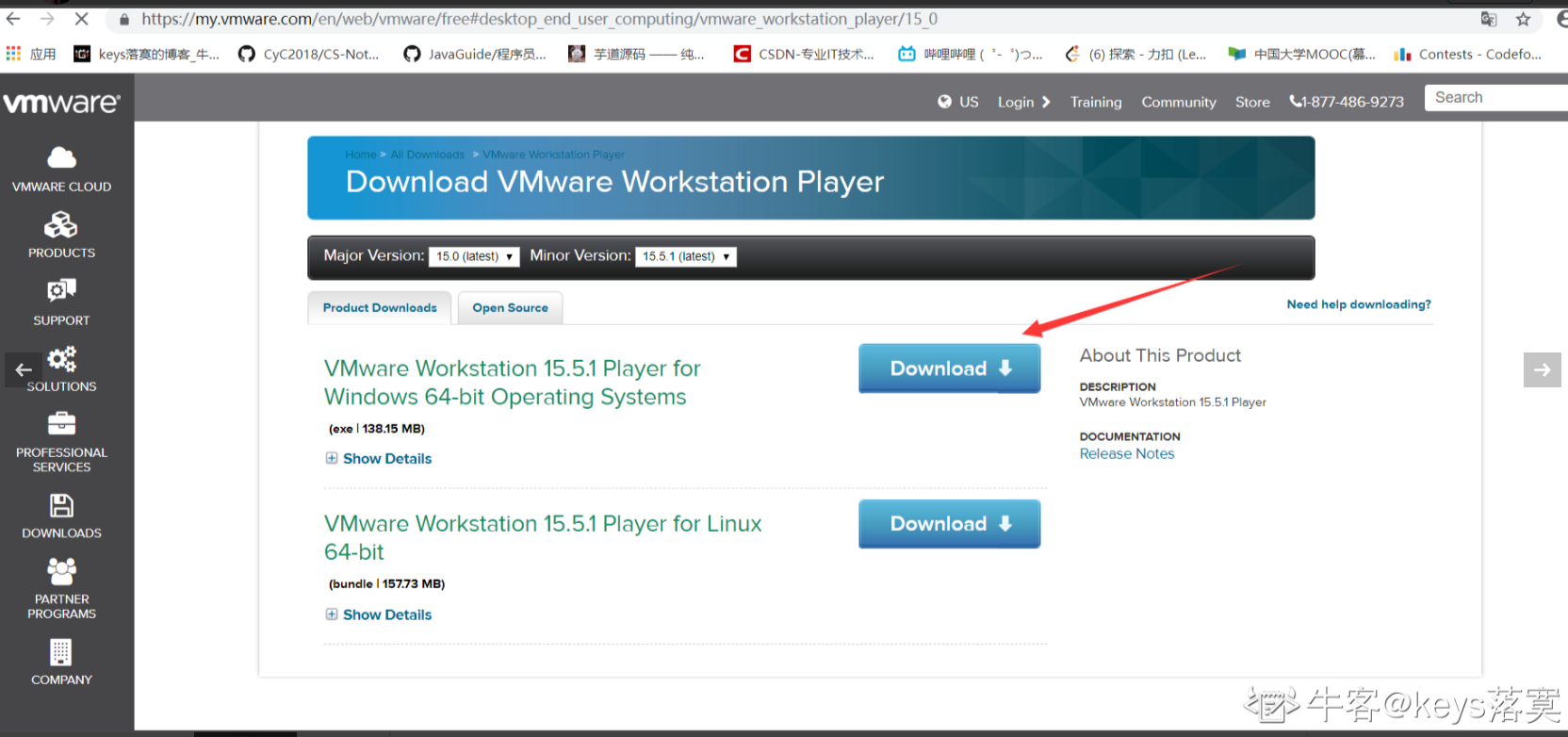
Task: Switch to the Product Downloads tab
Action: coord(380,308)
